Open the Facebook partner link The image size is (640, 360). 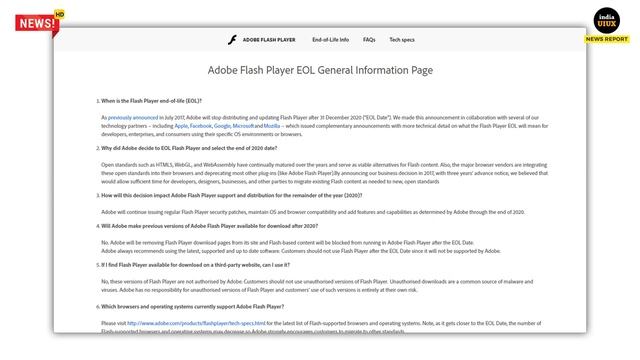click(x=201, y=126)
